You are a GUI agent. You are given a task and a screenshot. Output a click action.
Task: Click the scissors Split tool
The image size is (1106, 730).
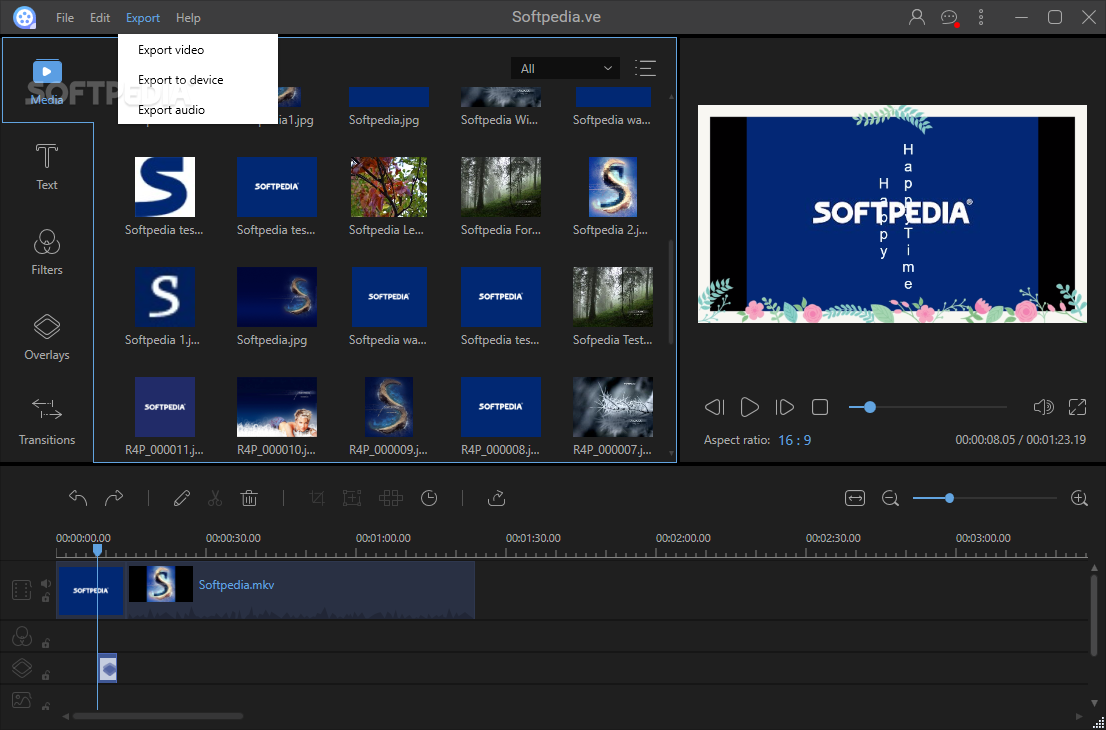pos(215,498)
